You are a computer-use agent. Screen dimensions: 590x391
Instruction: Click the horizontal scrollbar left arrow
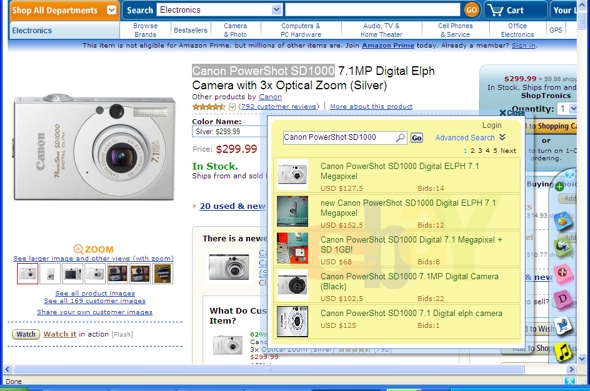click(8, 370)
